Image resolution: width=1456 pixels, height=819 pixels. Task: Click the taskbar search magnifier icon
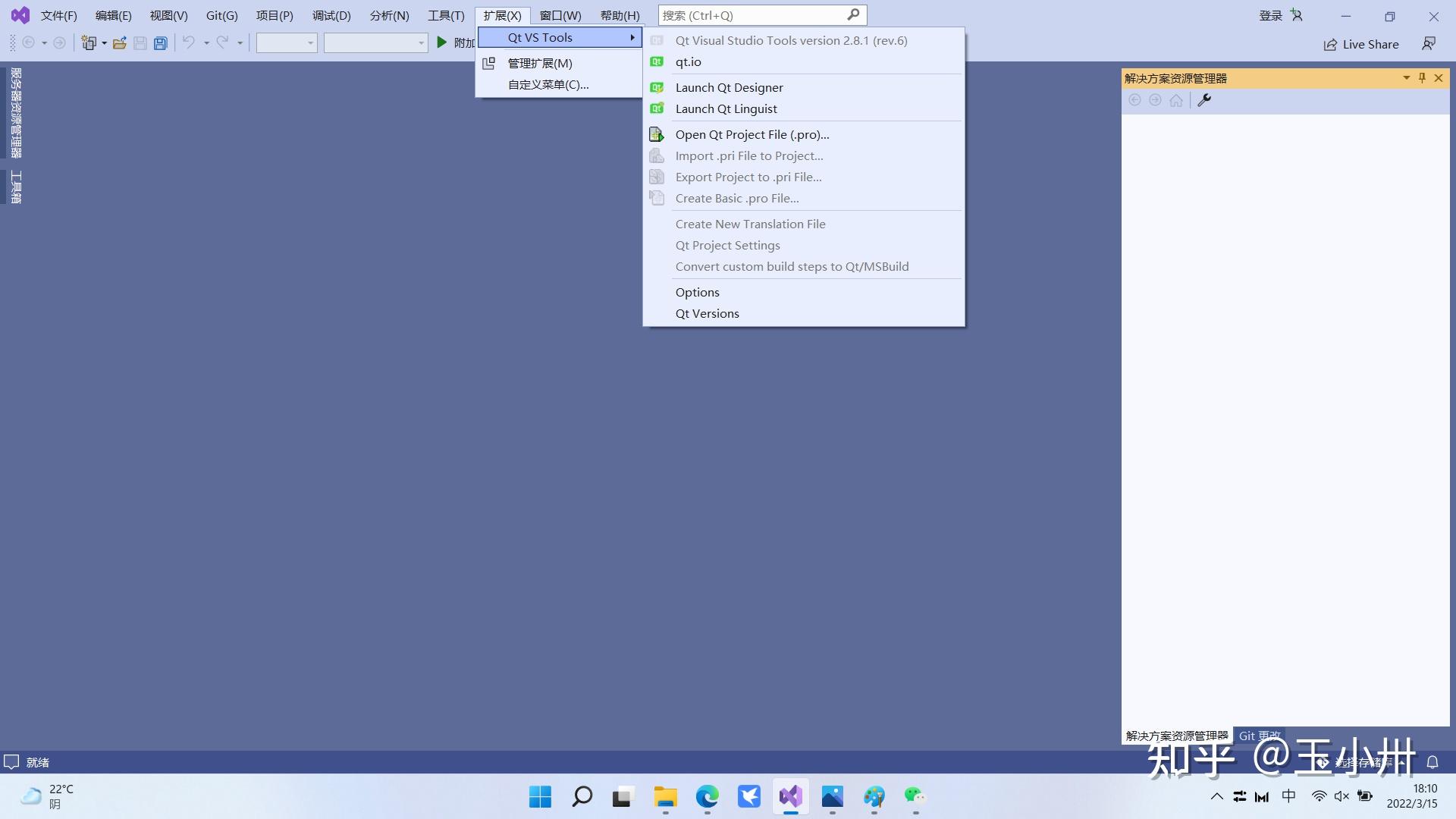click(582, 796)
